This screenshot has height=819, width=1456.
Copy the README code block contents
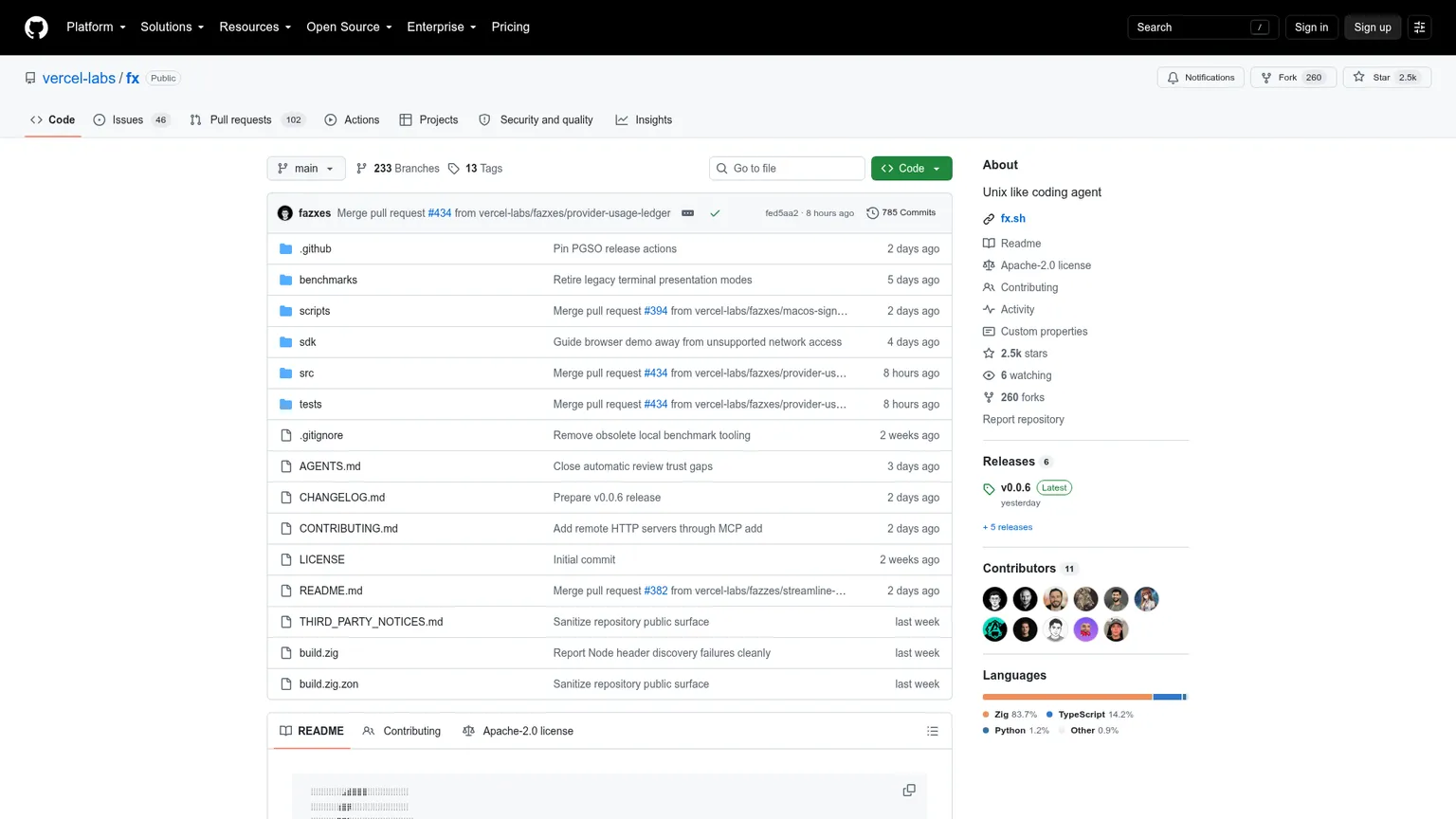tap(909, 791)
